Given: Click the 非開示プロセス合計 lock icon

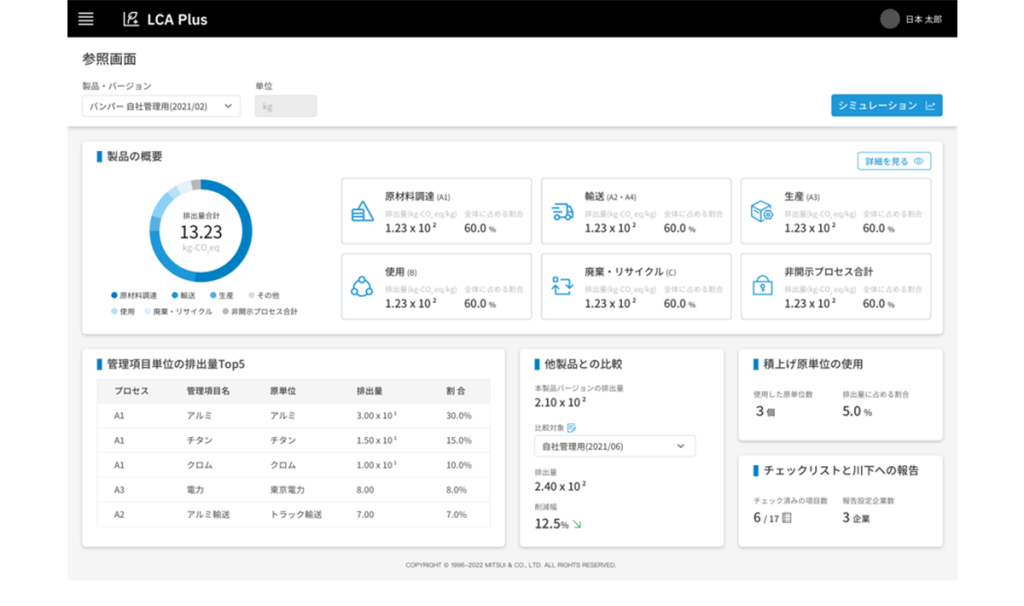Looking at the screenshot, I should pyautogui.click(x=760, y=287).
